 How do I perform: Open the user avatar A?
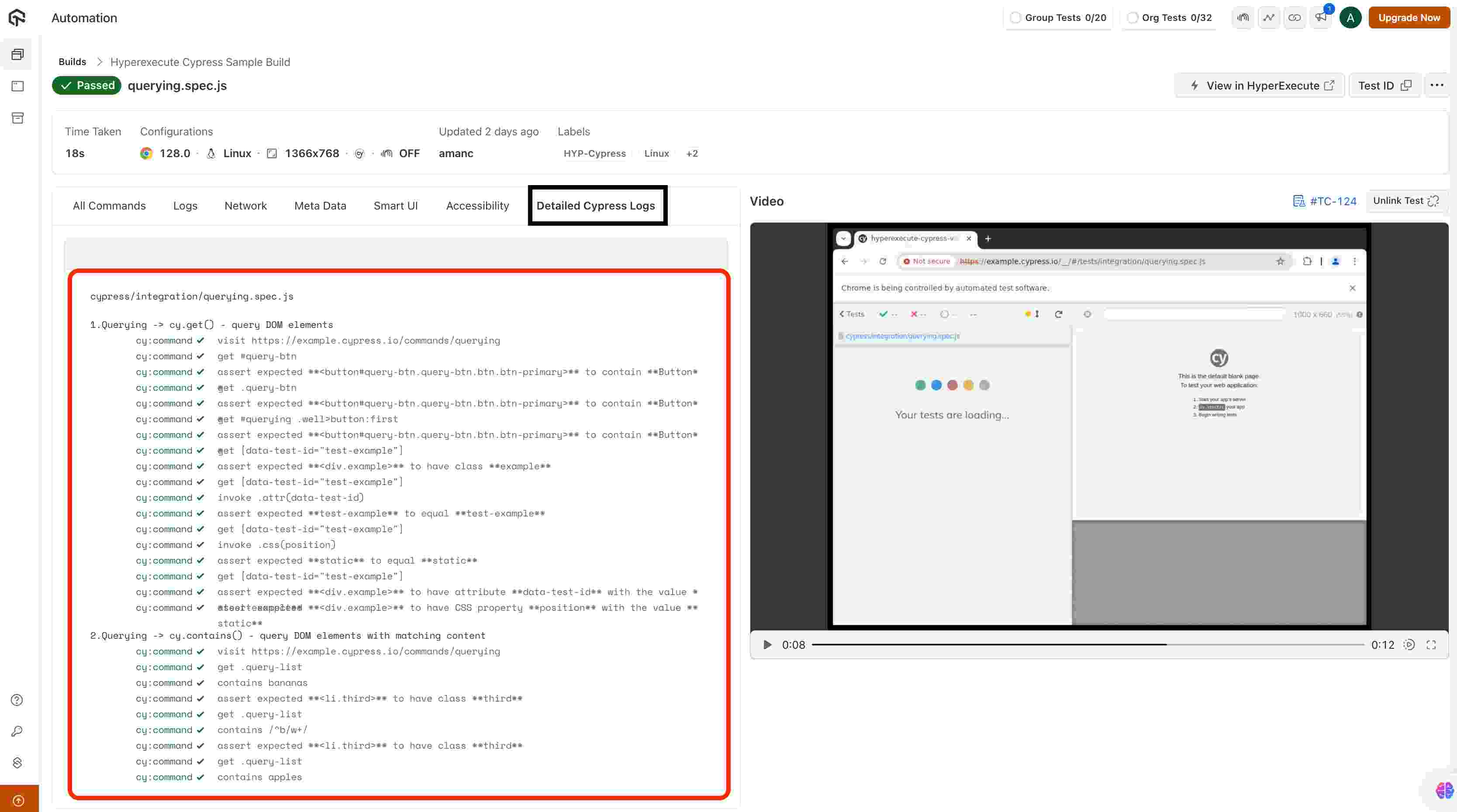tap(1350, 17)
